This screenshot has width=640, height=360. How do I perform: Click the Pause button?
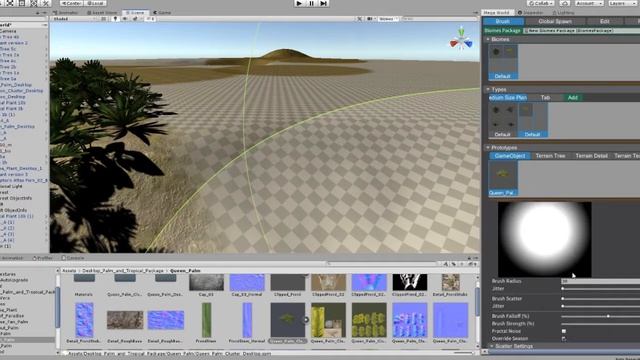[311, 3]
